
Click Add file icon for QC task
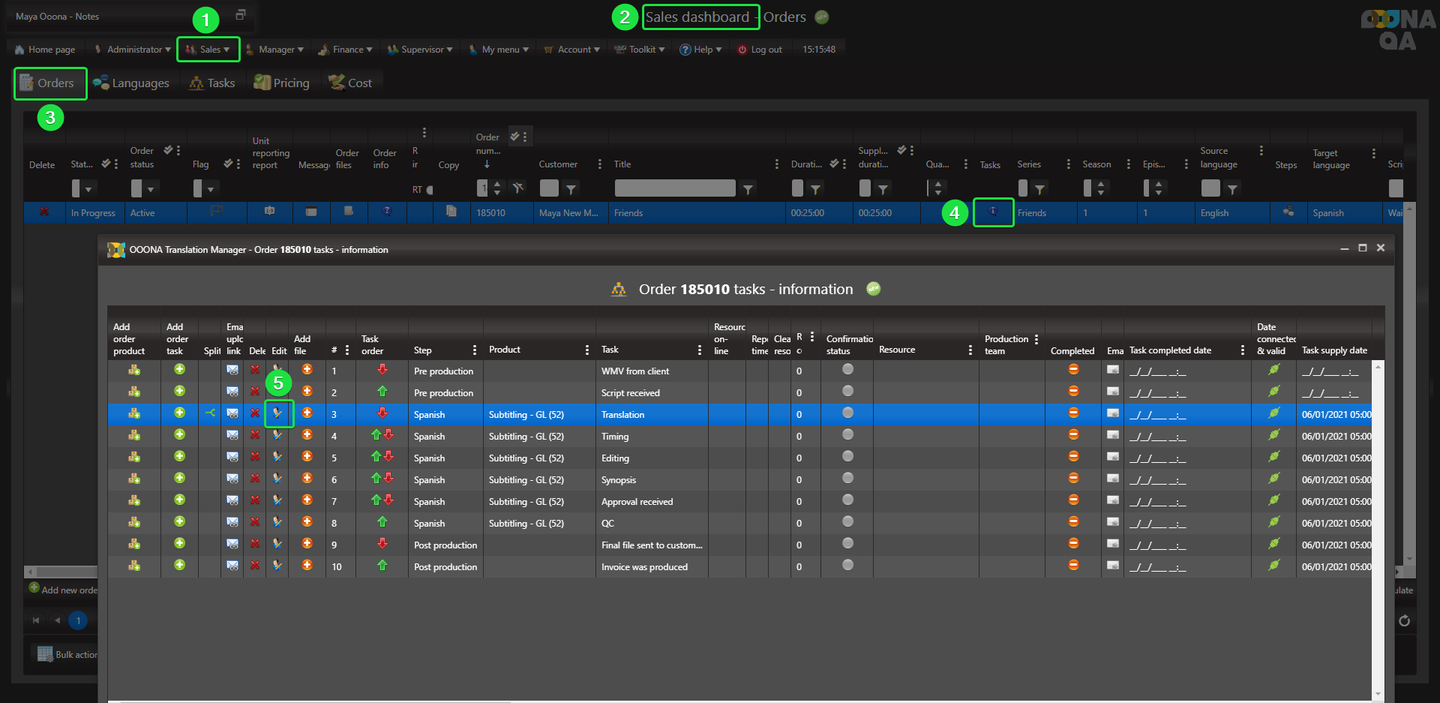(x=307, y=523)
